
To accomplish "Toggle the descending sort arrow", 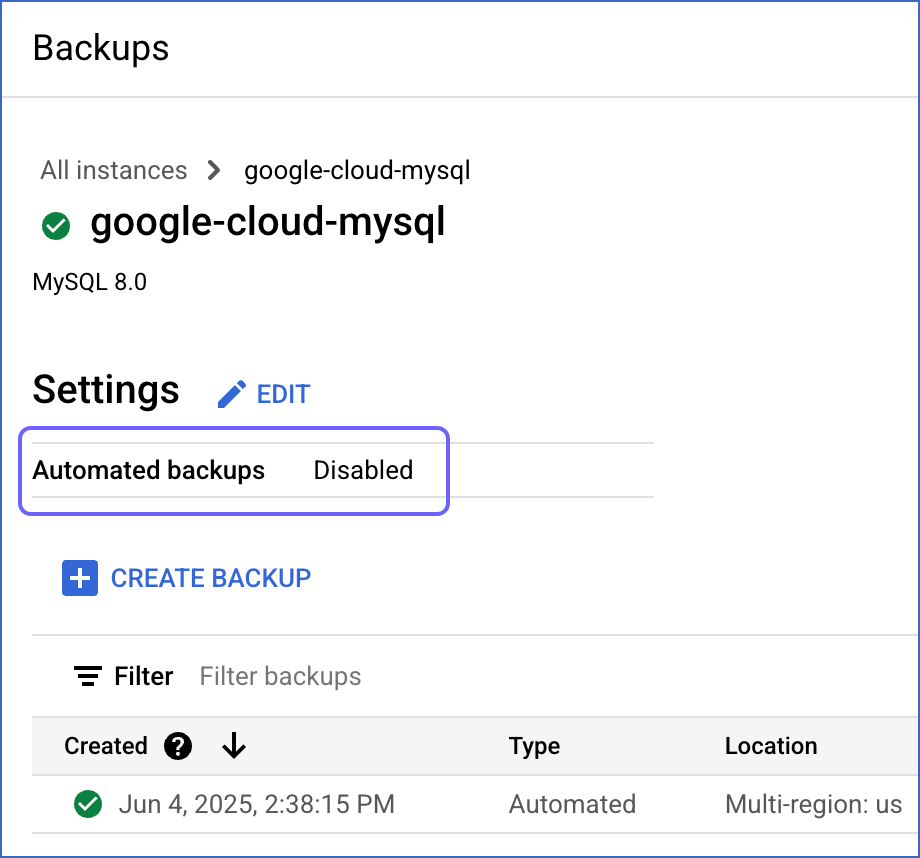I will click(234, 745).
